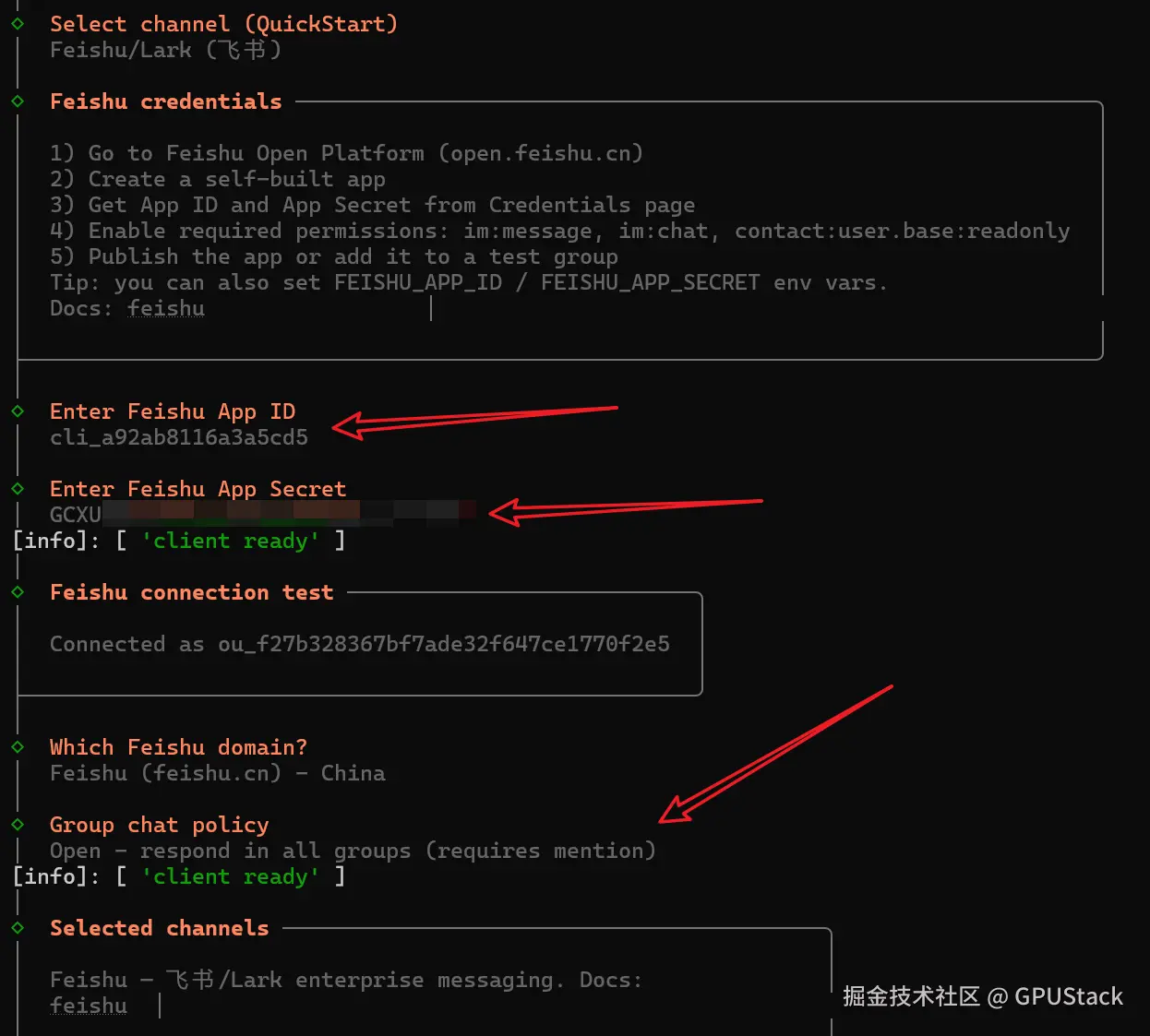Click the diamond marker beside 'Enter Feishu App ID'
Viewport: 1150px width, 1036px height.
tap(18, 411)
